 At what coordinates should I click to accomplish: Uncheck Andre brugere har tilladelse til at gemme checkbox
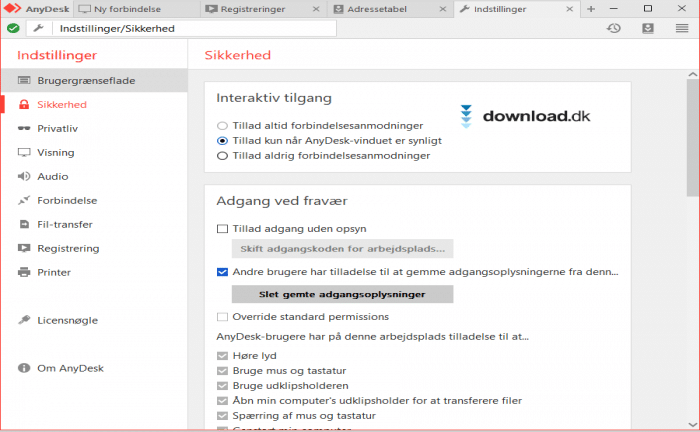[222, 272]
